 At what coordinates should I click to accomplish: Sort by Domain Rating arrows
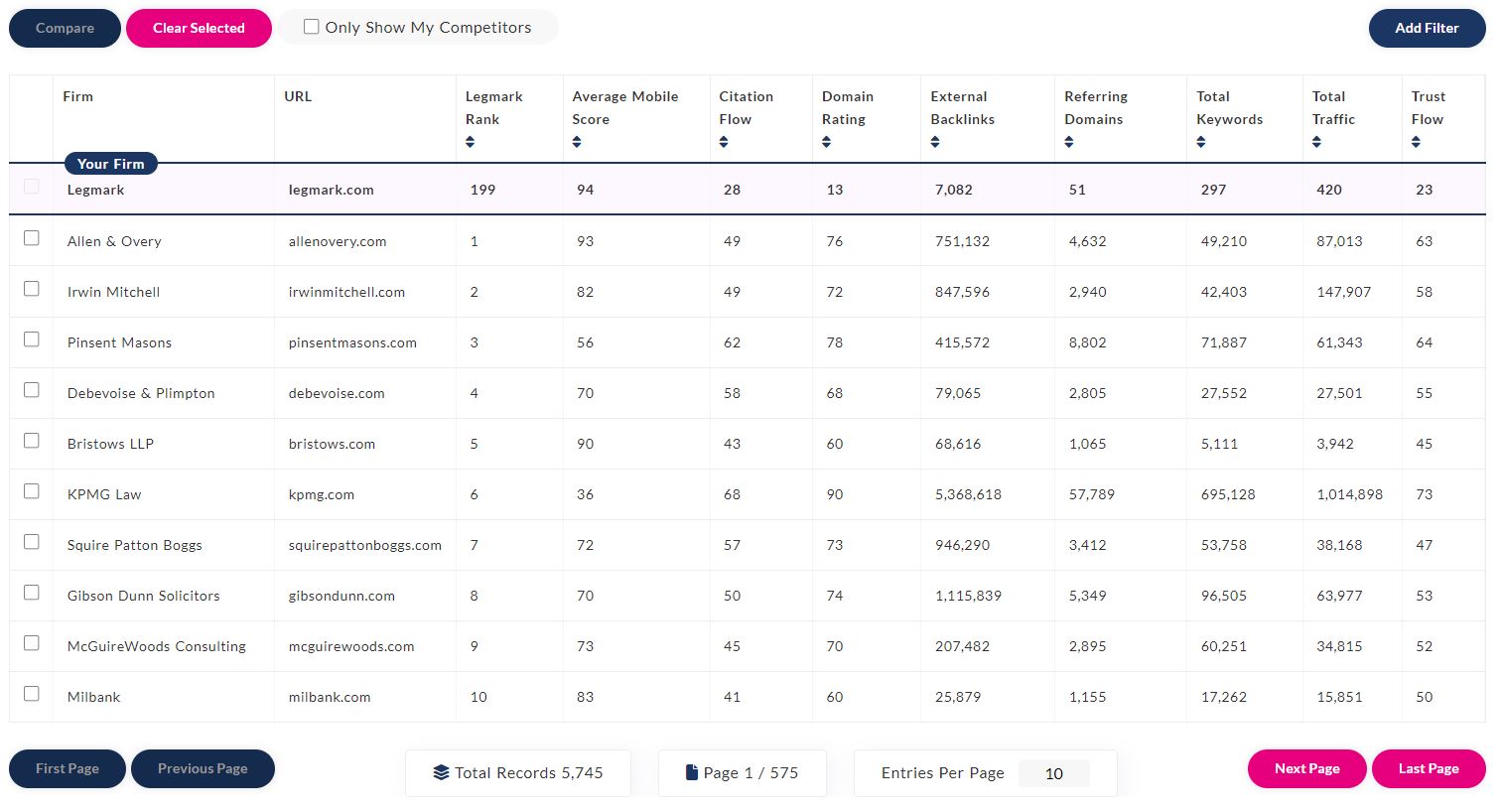pos(826,142)
